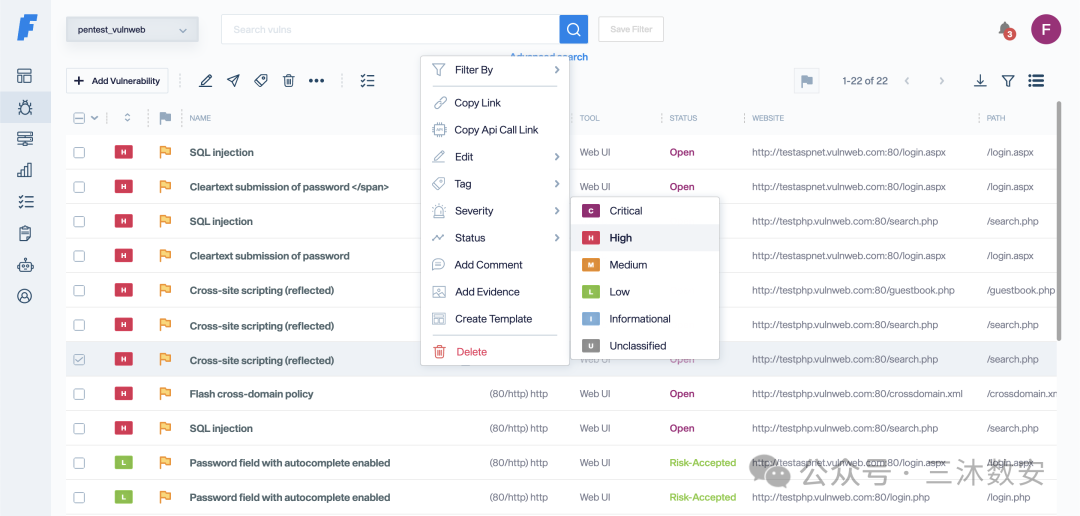Click the Save Filter button
This screenshot has width=1080, height=516.
pyautogui.click(x=631, y=30)
